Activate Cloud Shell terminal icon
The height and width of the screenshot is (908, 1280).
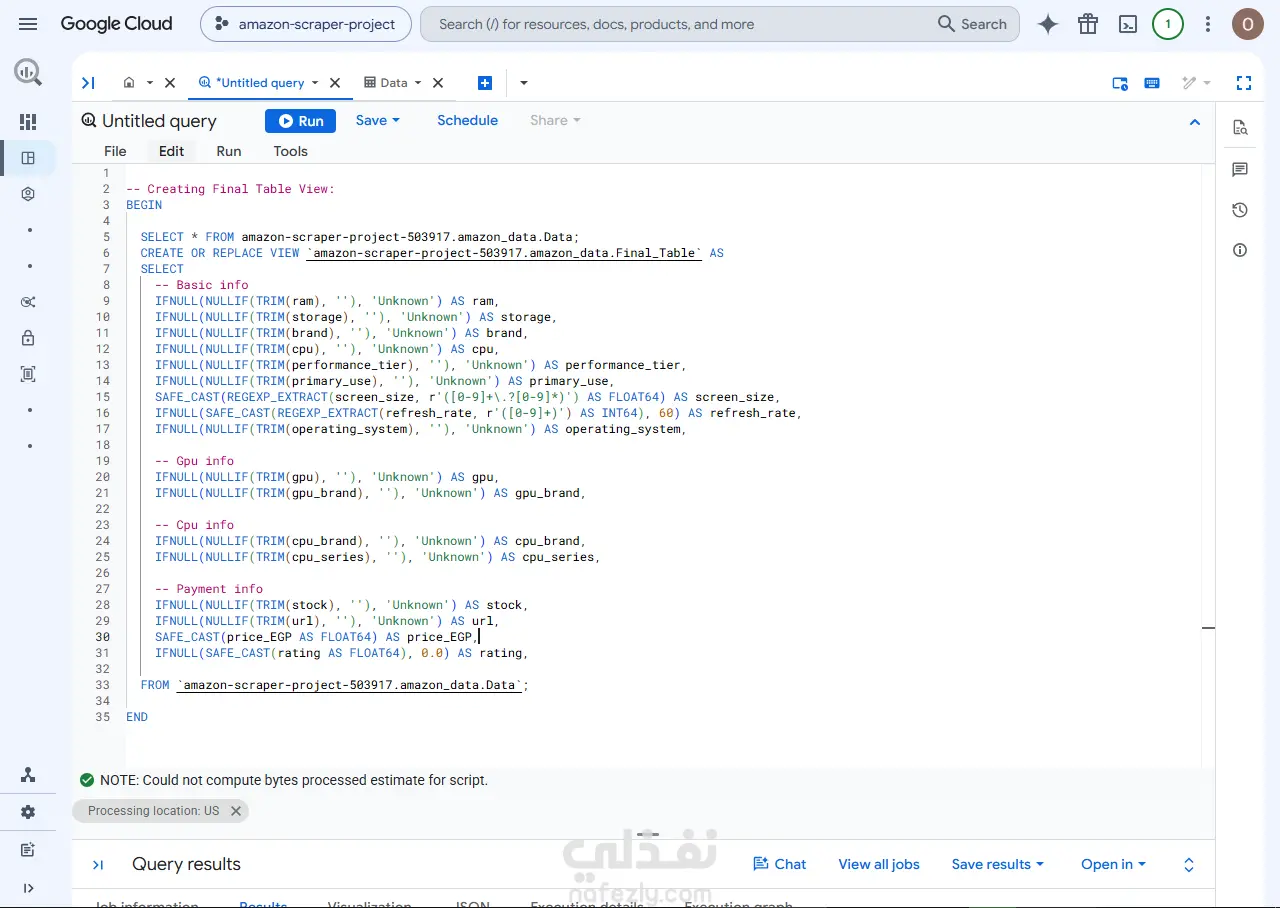1128,24
